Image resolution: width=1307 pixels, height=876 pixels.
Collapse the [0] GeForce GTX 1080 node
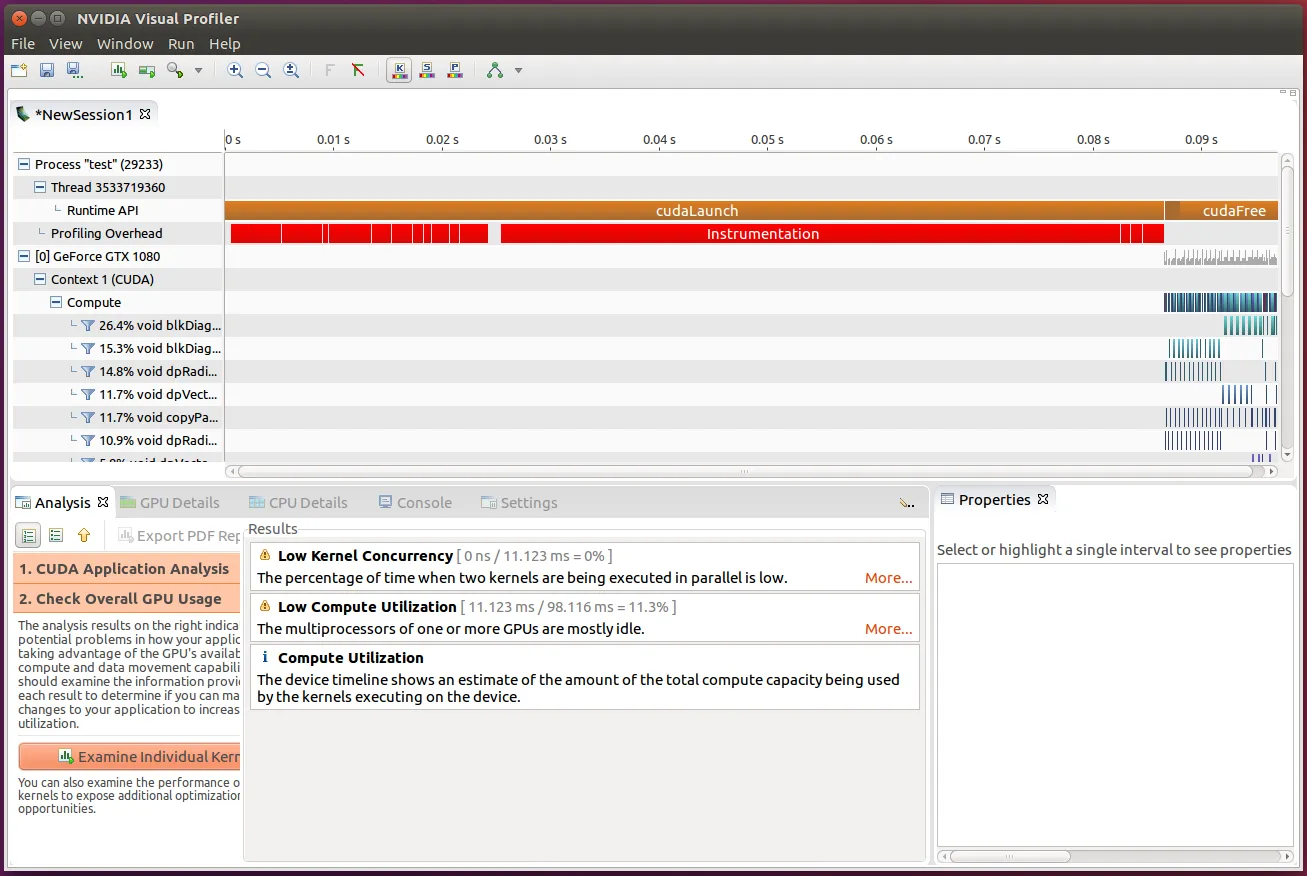pyautogui.click(x=24, y=256)
